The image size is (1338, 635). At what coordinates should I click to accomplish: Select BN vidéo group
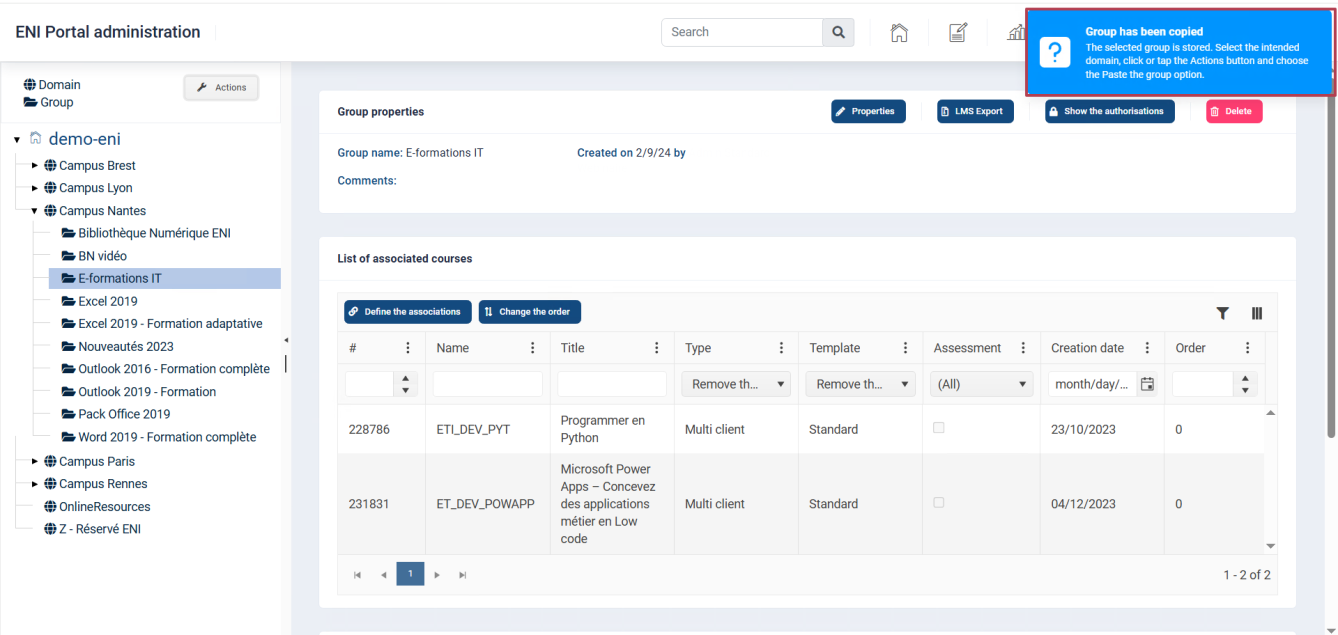(x=94, y=256)
